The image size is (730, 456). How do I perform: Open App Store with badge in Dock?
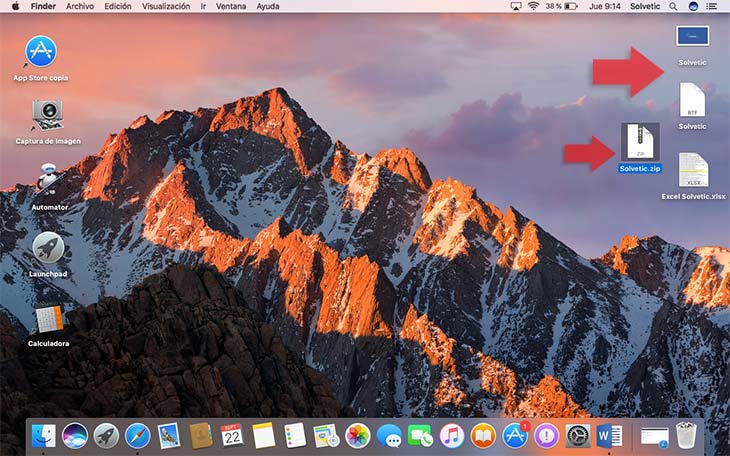515,436
